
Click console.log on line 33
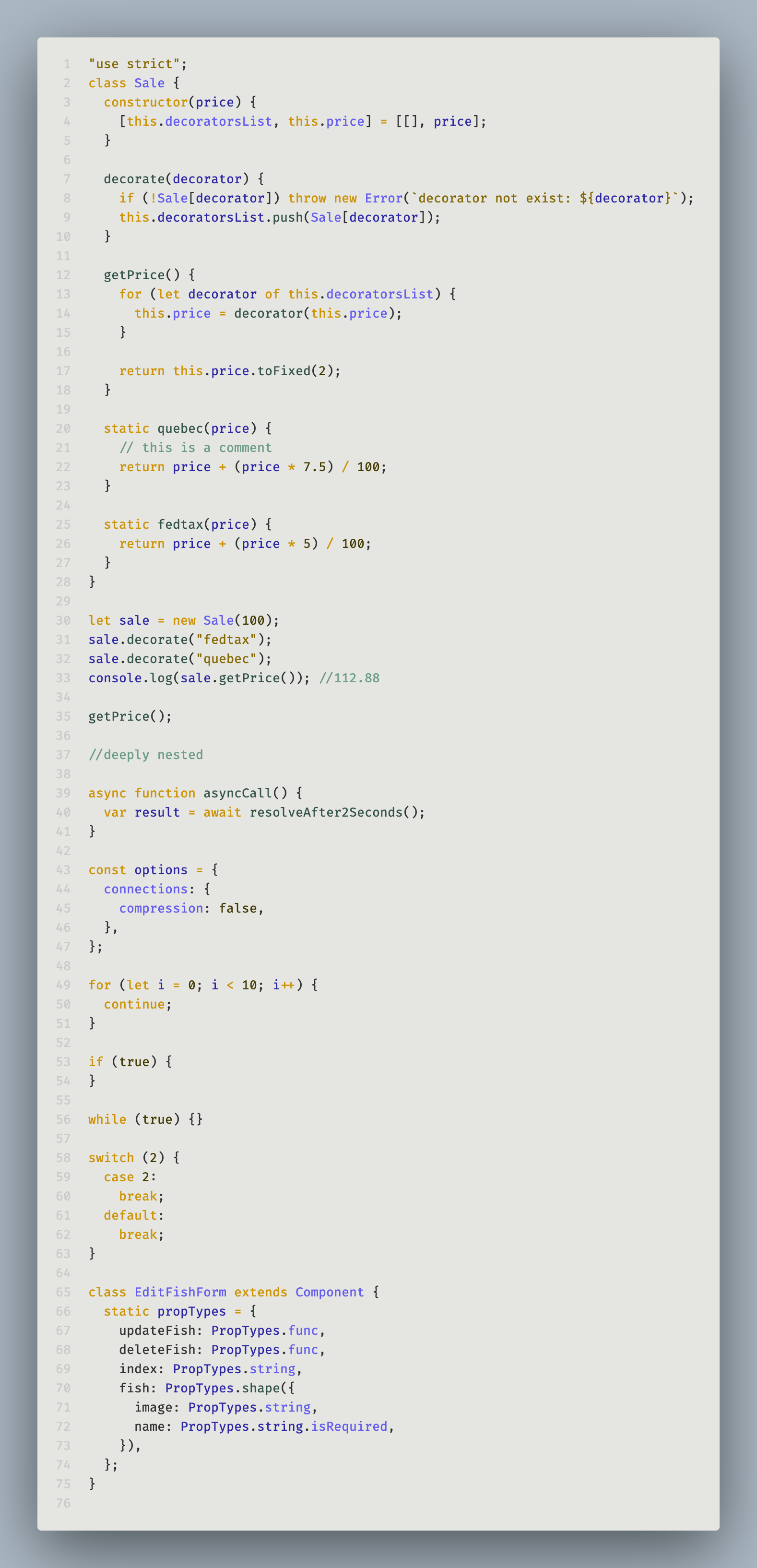tap(130, 678)
